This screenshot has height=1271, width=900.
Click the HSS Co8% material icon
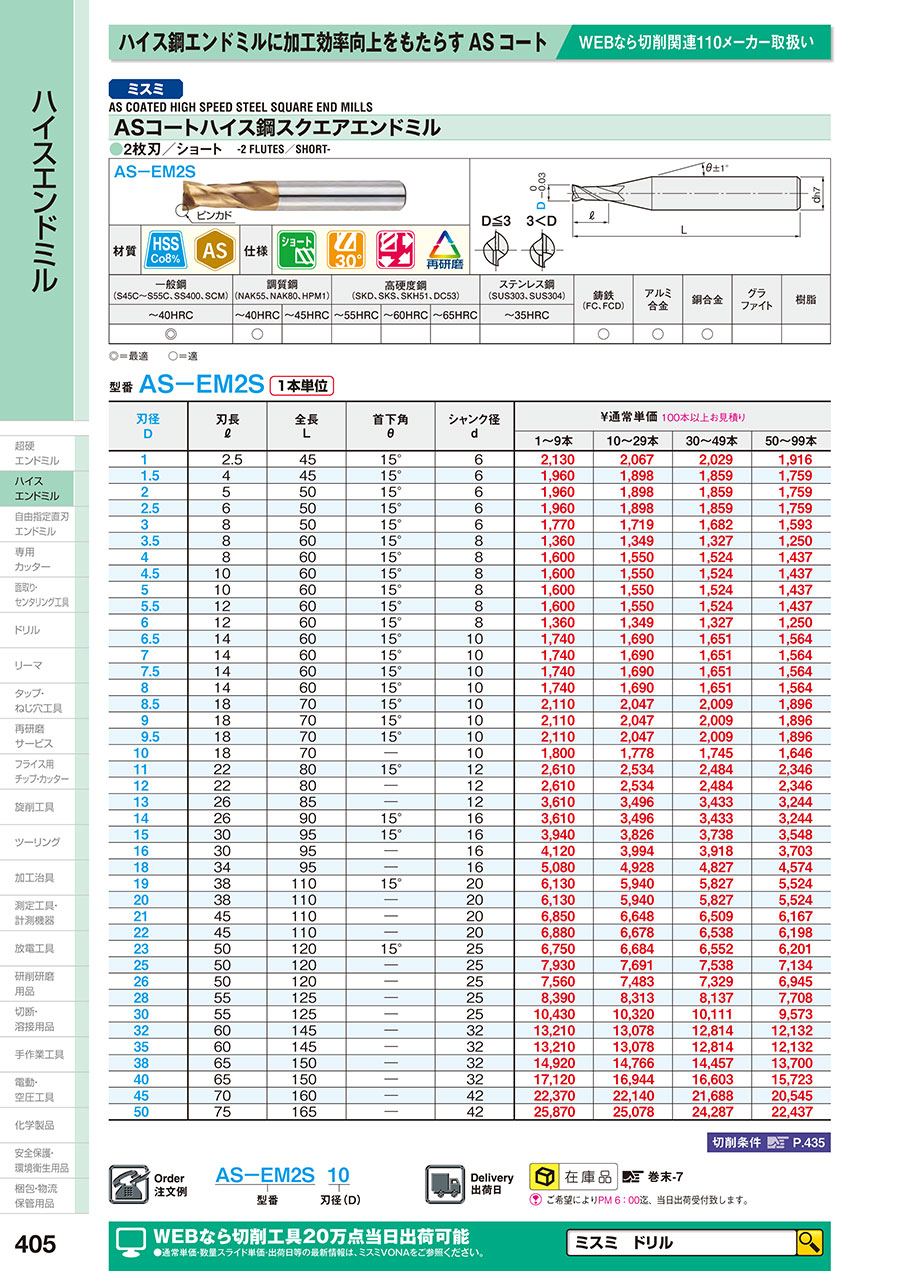(165, 250)
